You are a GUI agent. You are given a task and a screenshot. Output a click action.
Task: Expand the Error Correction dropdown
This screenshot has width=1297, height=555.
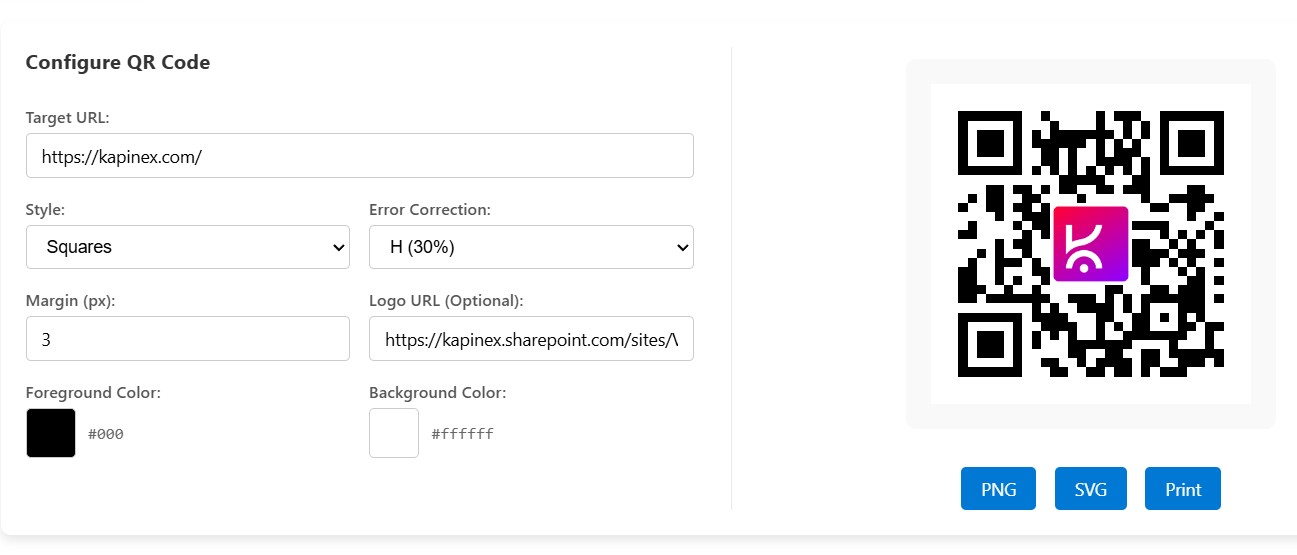(531, 247)
